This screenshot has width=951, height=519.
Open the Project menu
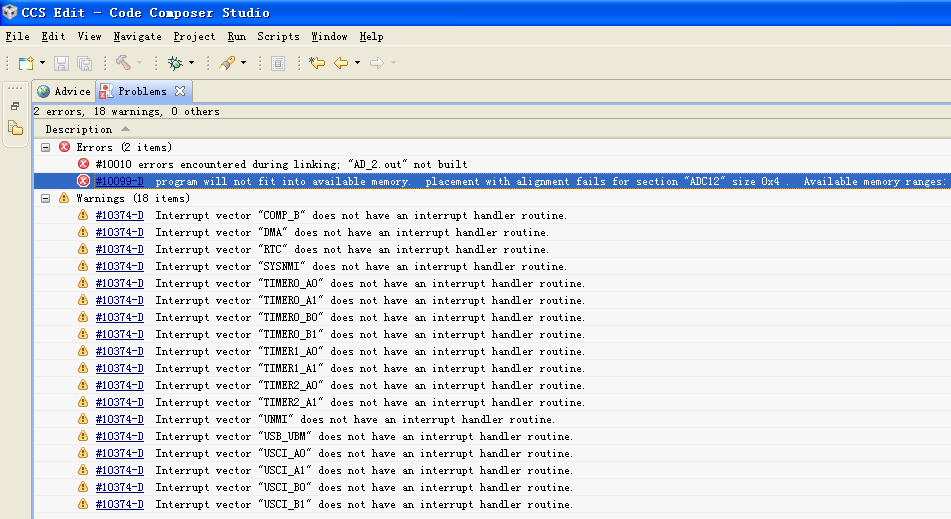(194, 36)
